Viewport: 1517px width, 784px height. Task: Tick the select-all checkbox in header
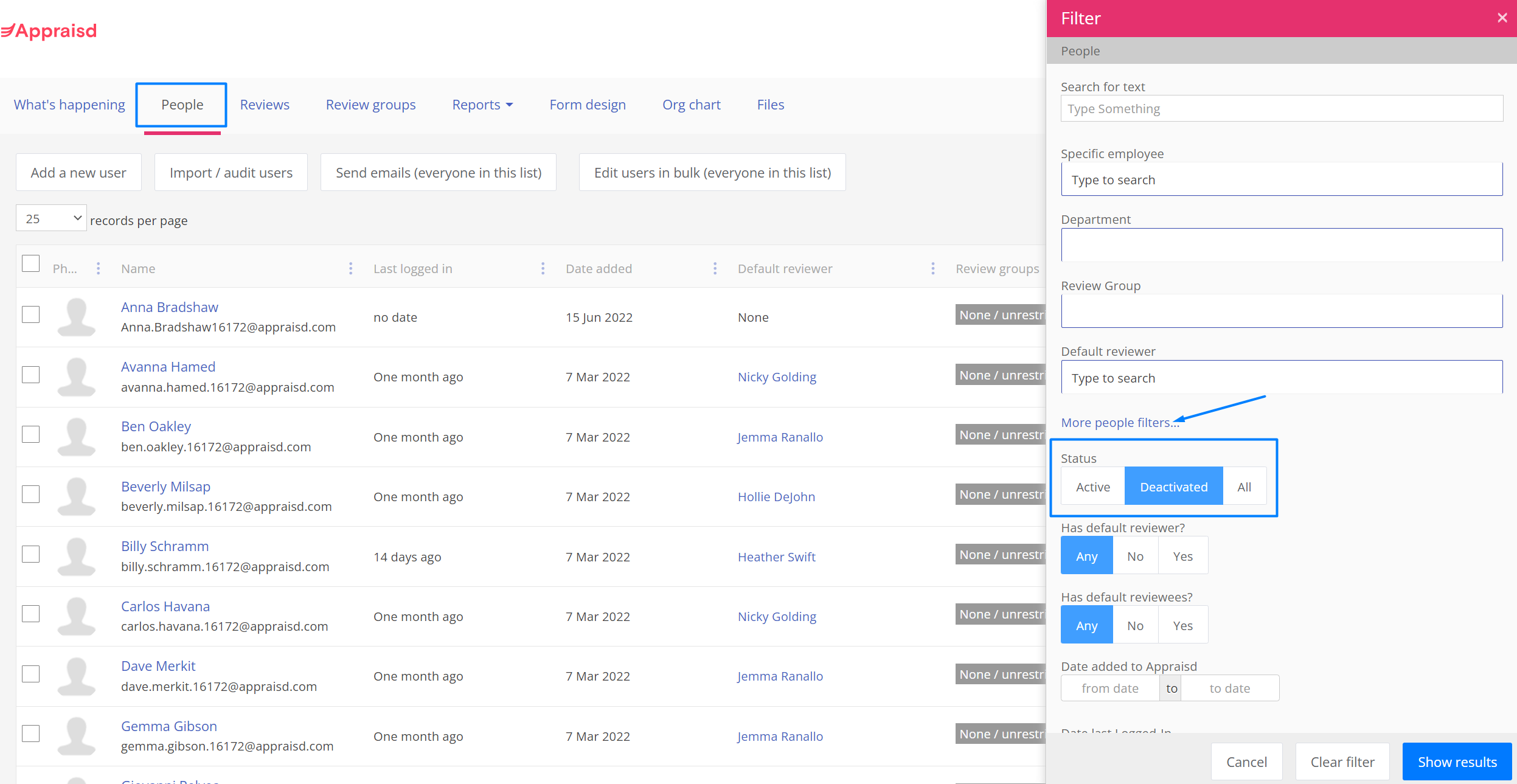point(30,263)
